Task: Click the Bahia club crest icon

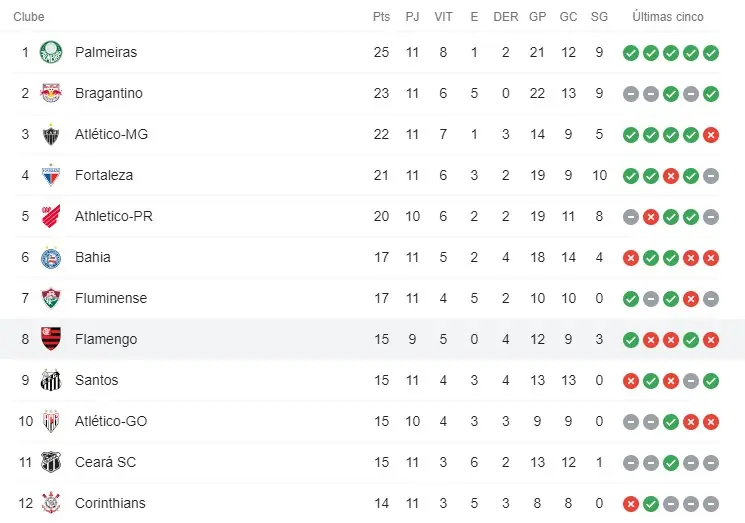Action: click(50, 257)
